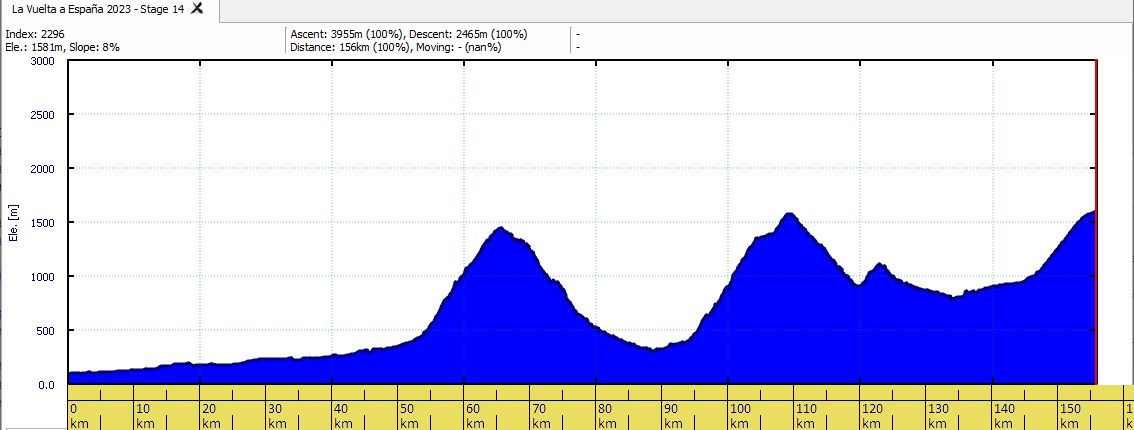The width and height of the screenshot is (1134, 430).
Task: Select the 50 km marker on distance axis
Action: pos(409,416)
